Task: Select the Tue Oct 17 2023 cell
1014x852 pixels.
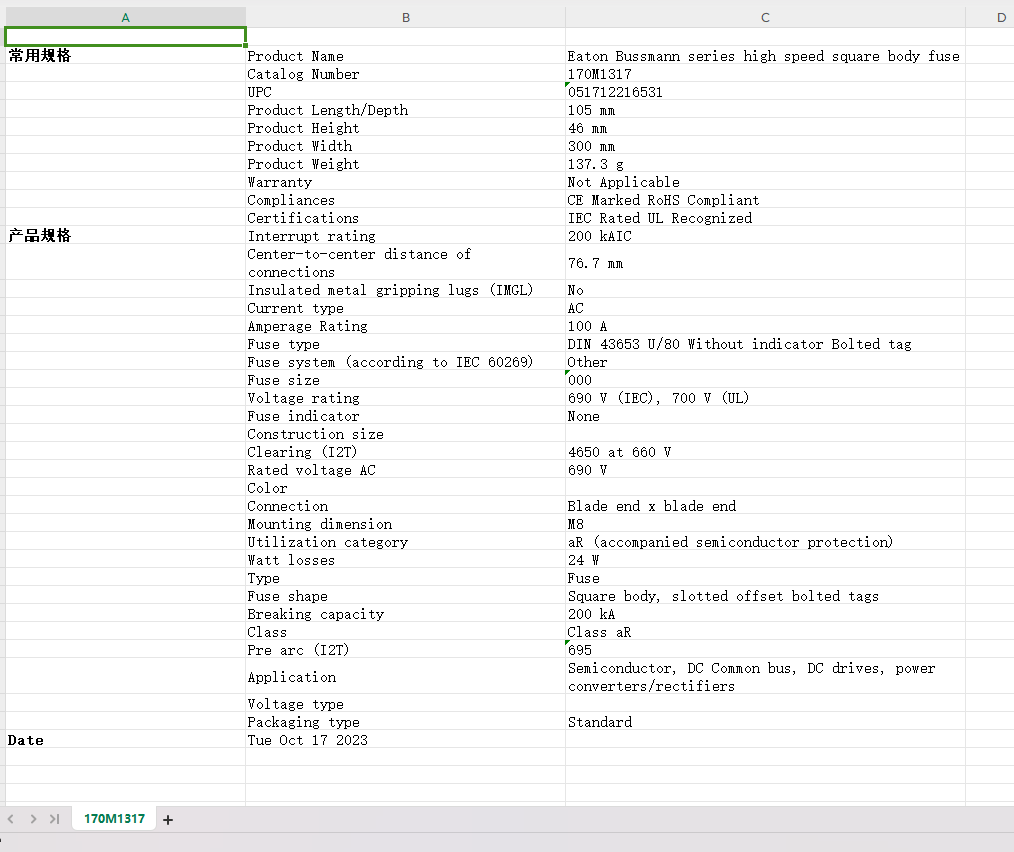Action: click(x=405, y=739)
